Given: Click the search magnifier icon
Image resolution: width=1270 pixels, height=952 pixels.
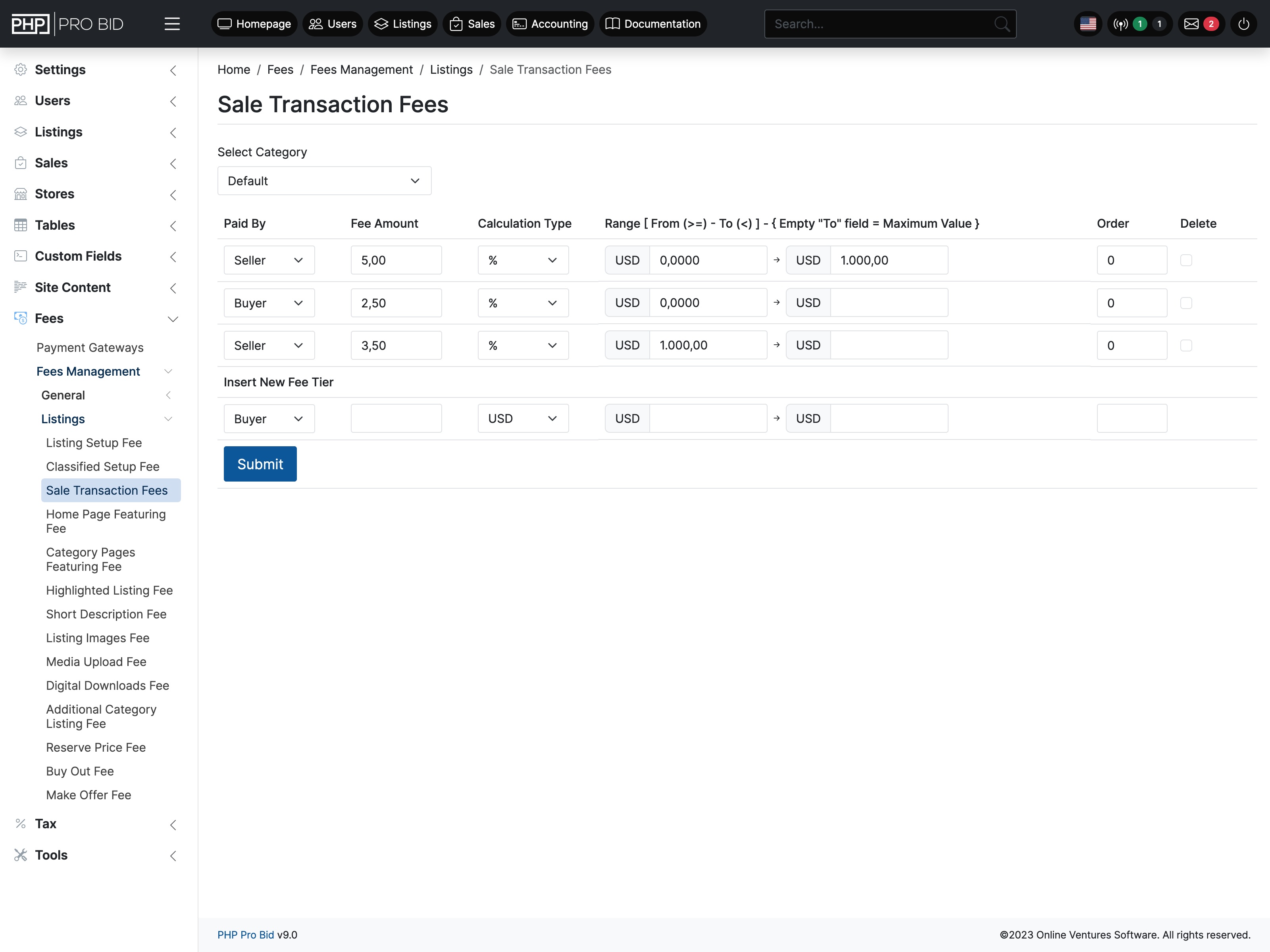Looking at the screenshot, I should [x=1002, y=23].
